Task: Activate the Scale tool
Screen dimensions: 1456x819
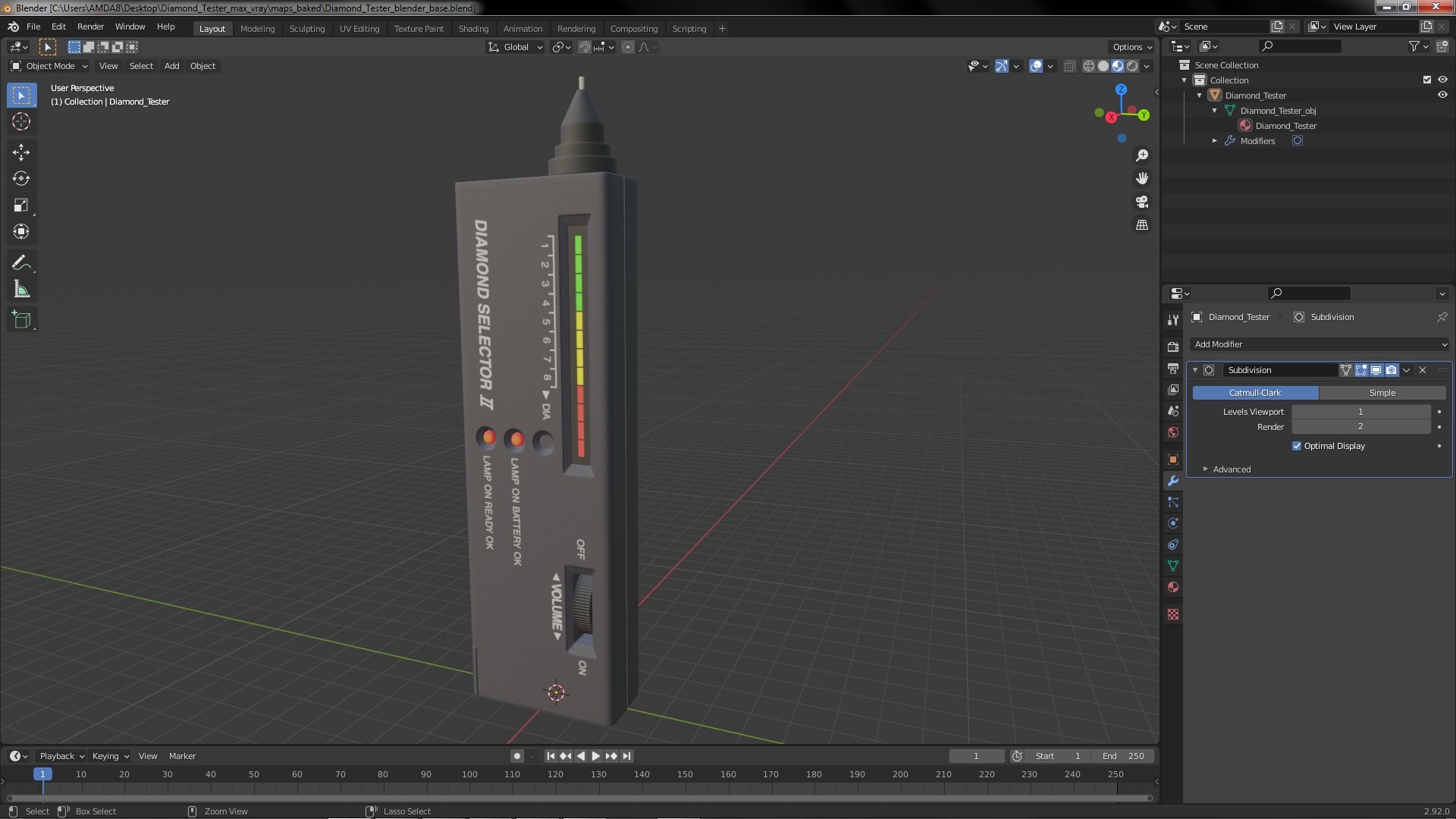Action: coord(21,206)
